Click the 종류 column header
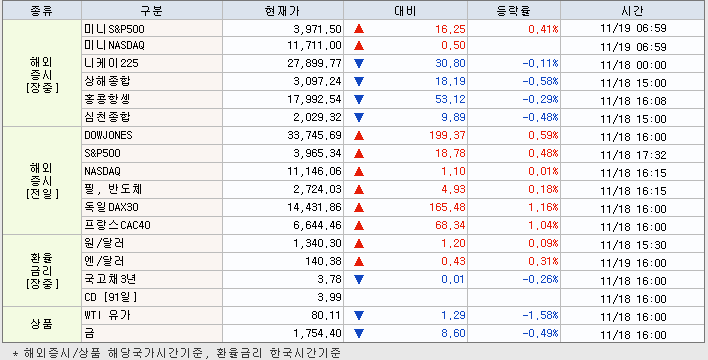The height and width of the screenshot is (360, 708). pos(42,10)
